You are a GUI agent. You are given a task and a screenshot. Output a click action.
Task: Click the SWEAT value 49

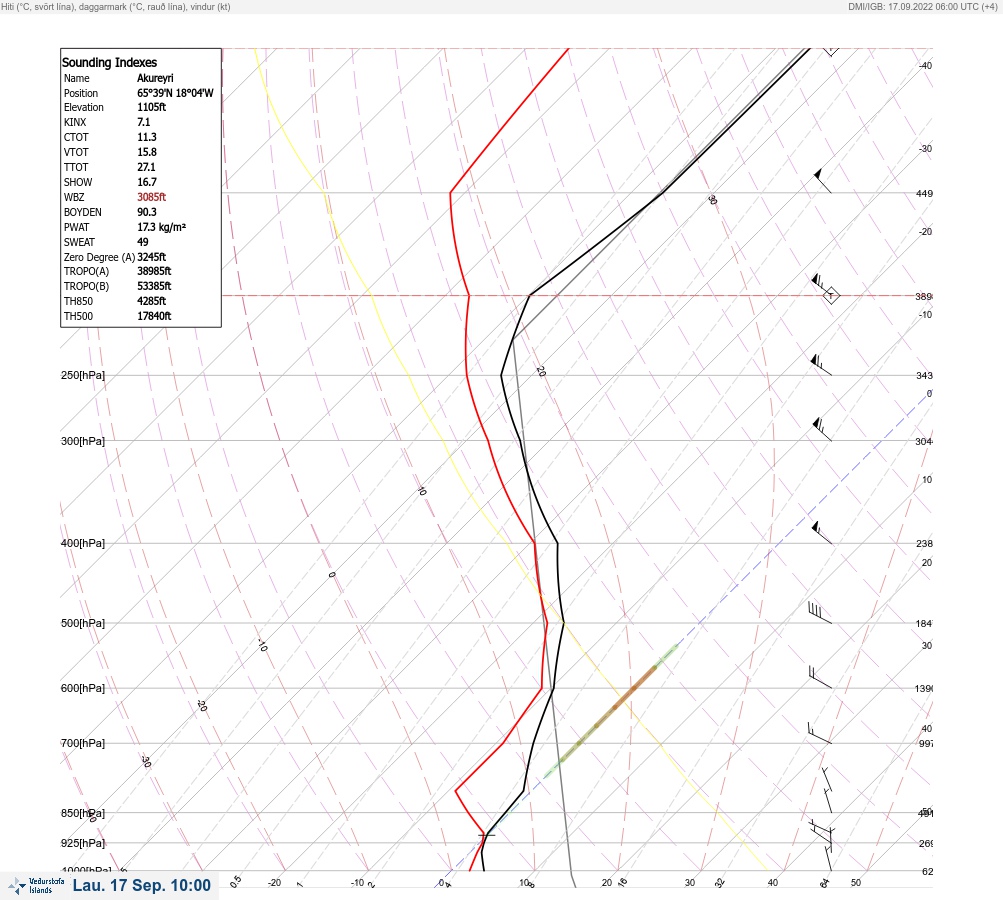[x=143, y=242]
